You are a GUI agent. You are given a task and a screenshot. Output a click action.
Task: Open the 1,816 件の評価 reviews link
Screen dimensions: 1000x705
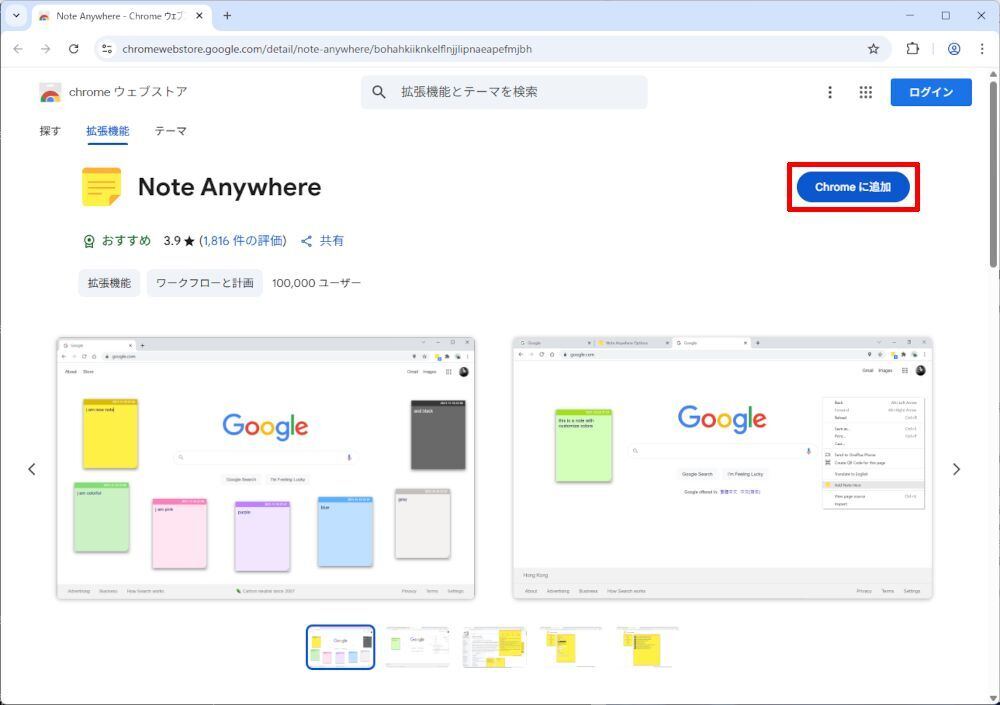[243, 241]
